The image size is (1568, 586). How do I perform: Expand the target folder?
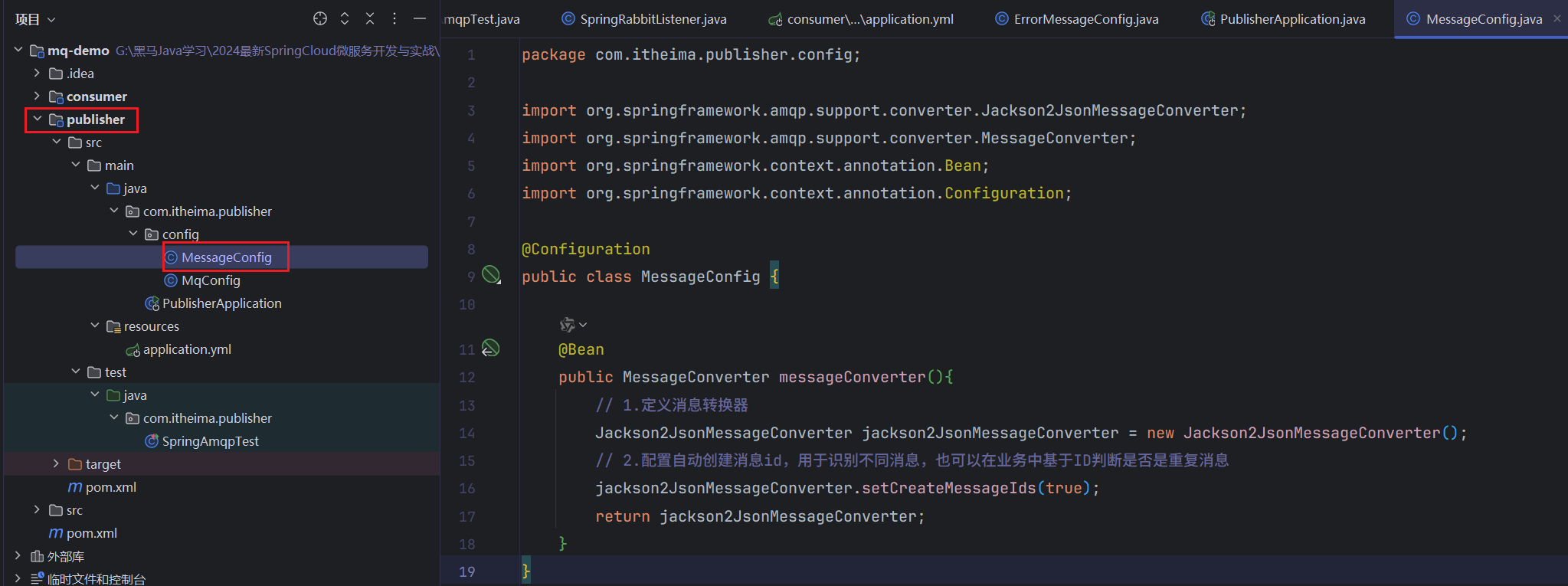(56, 463)
